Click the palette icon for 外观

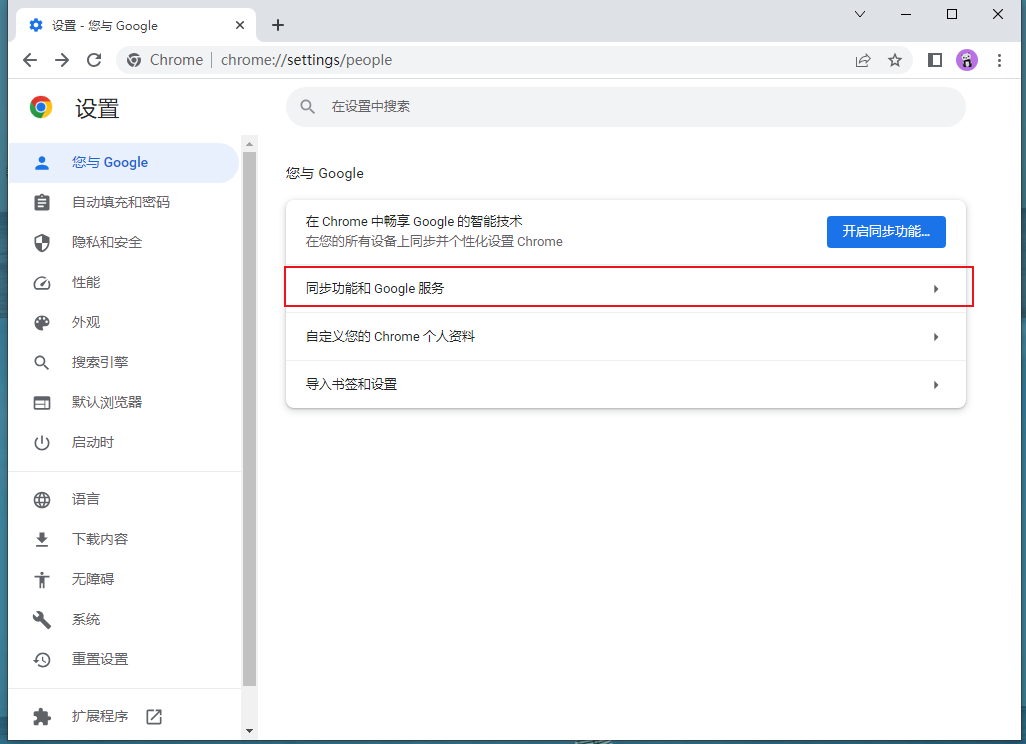[42, 323]
